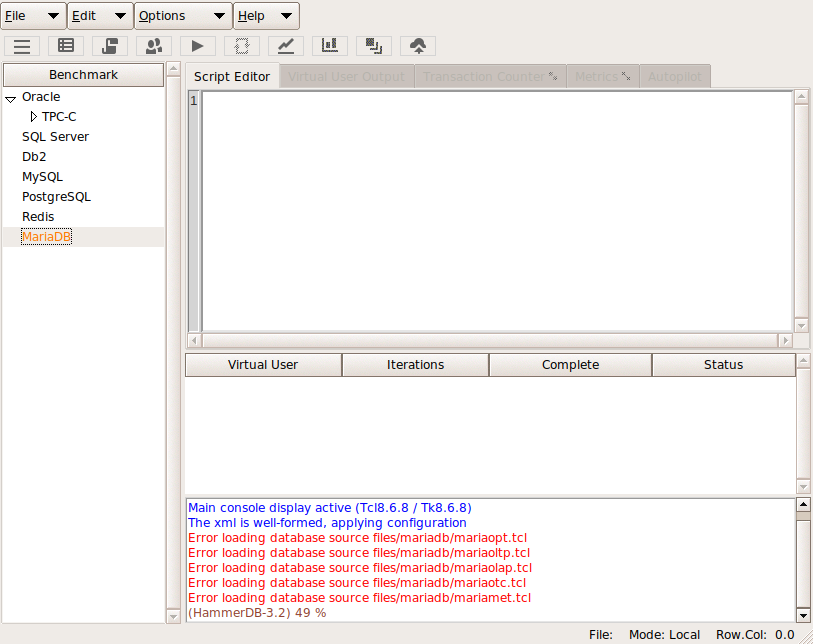Screen dimensions: 813x644
Task: Select Oracle in the benchmark tree
Action: (41, 97)
